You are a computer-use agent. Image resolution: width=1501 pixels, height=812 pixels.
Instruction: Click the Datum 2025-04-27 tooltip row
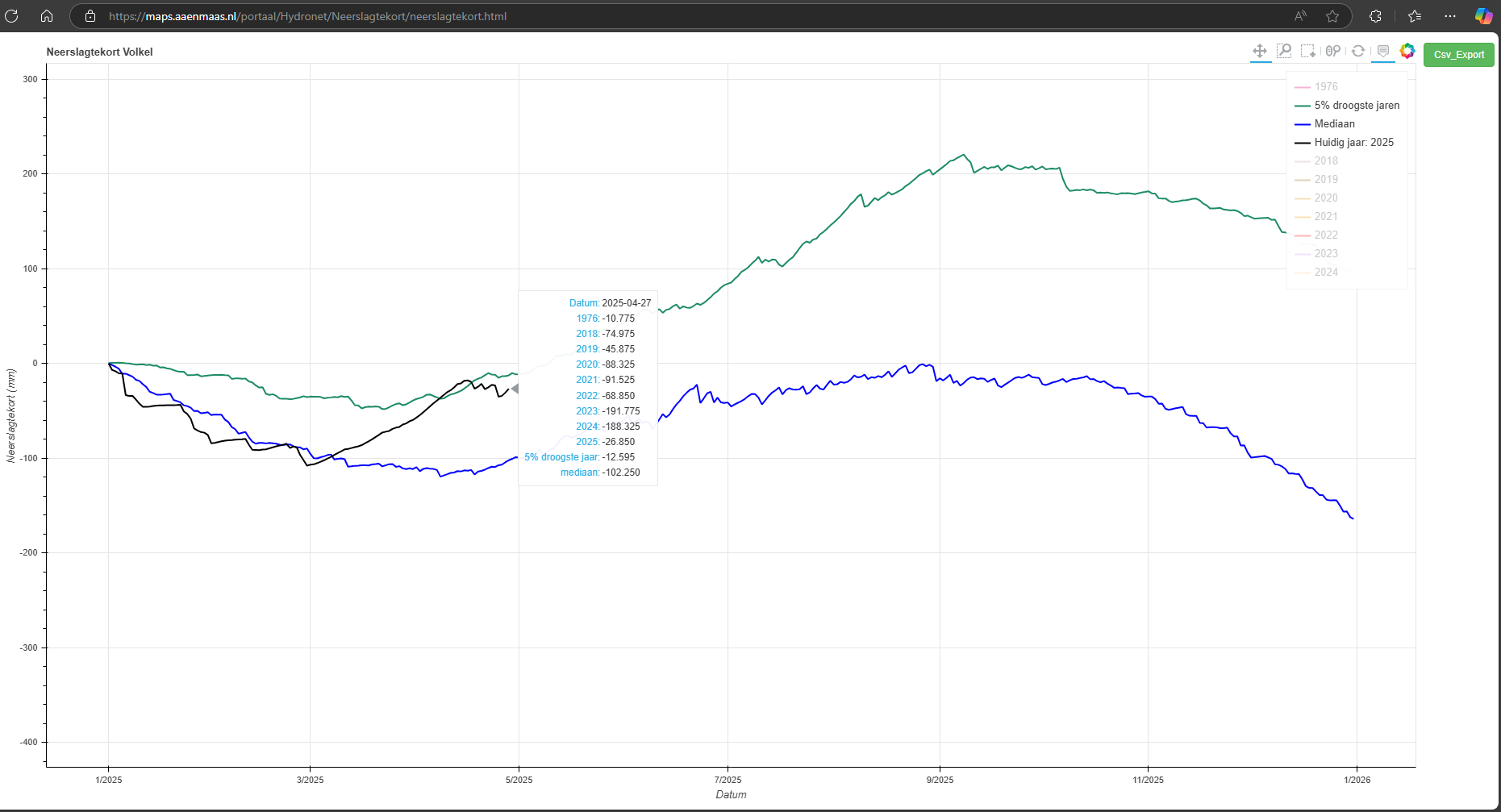610,303
